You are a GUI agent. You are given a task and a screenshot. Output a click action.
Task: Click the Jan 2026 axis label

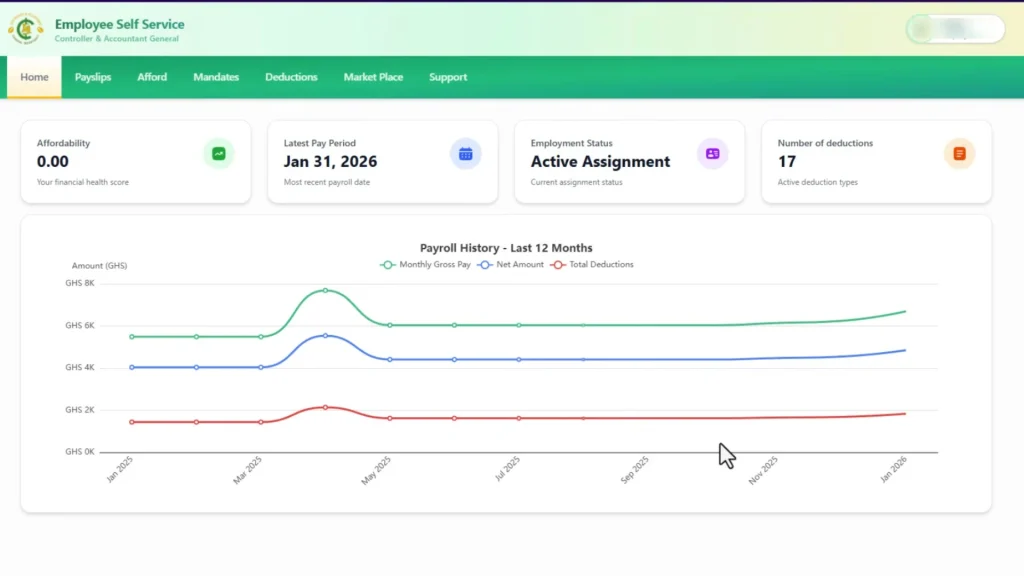893,470
